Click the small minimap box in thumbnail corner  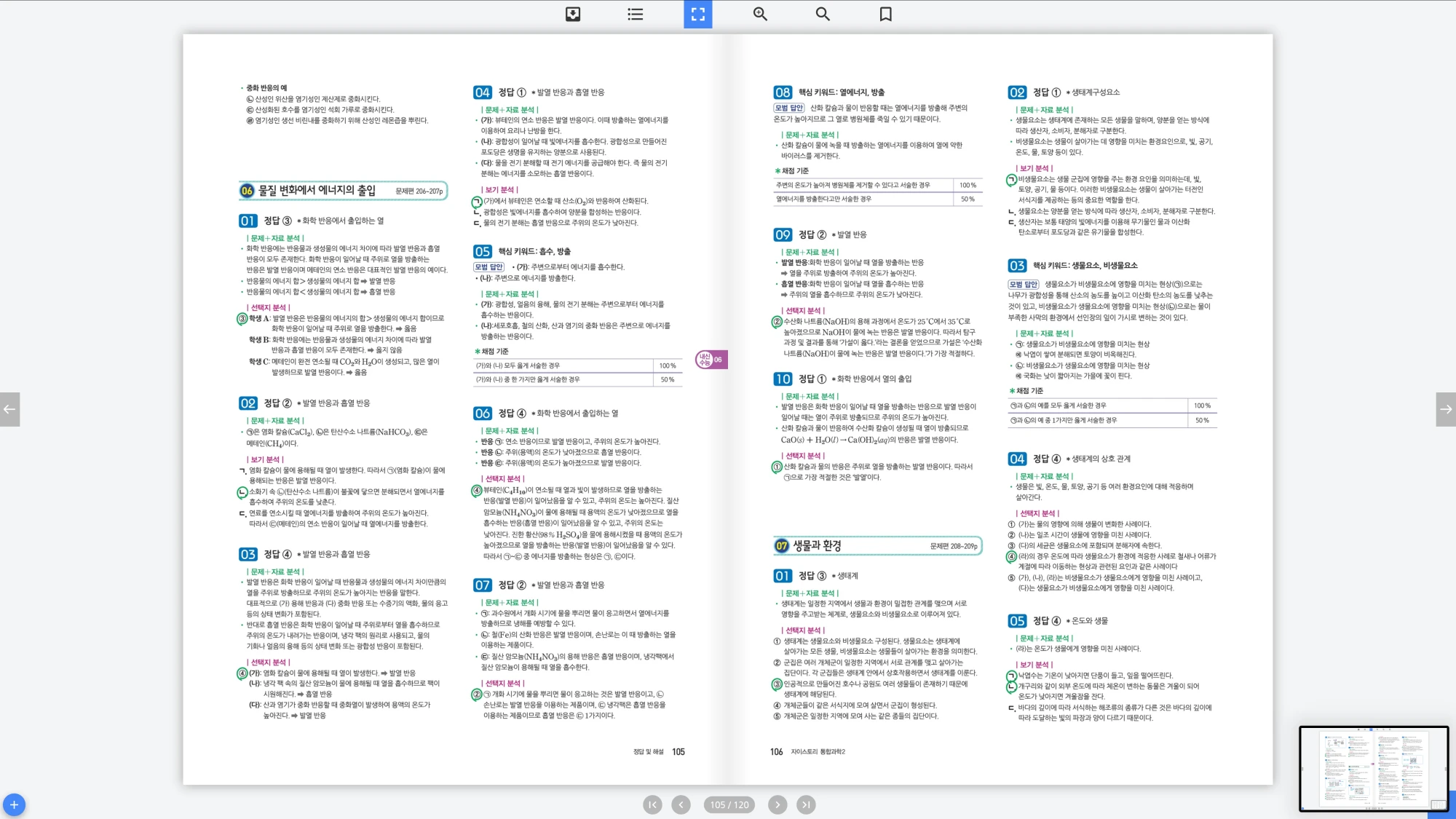(x=1438, y=804)
